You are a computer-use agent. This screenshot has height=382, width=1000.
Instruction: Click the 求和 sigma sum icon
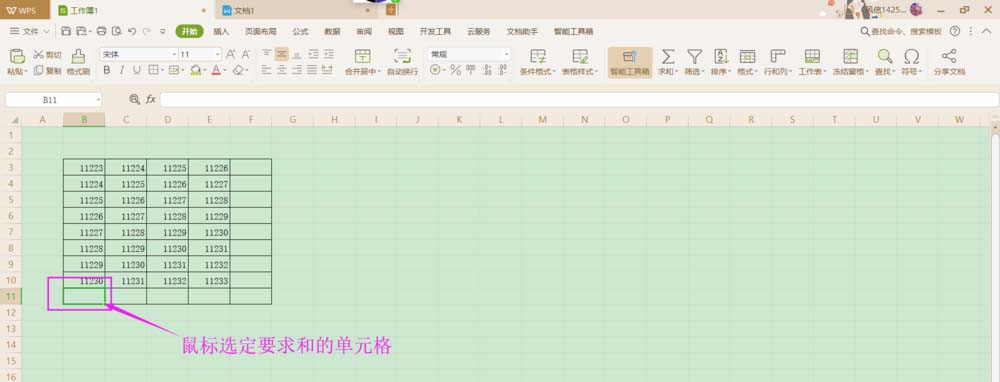pyautogui.click(x=667, y=57)
